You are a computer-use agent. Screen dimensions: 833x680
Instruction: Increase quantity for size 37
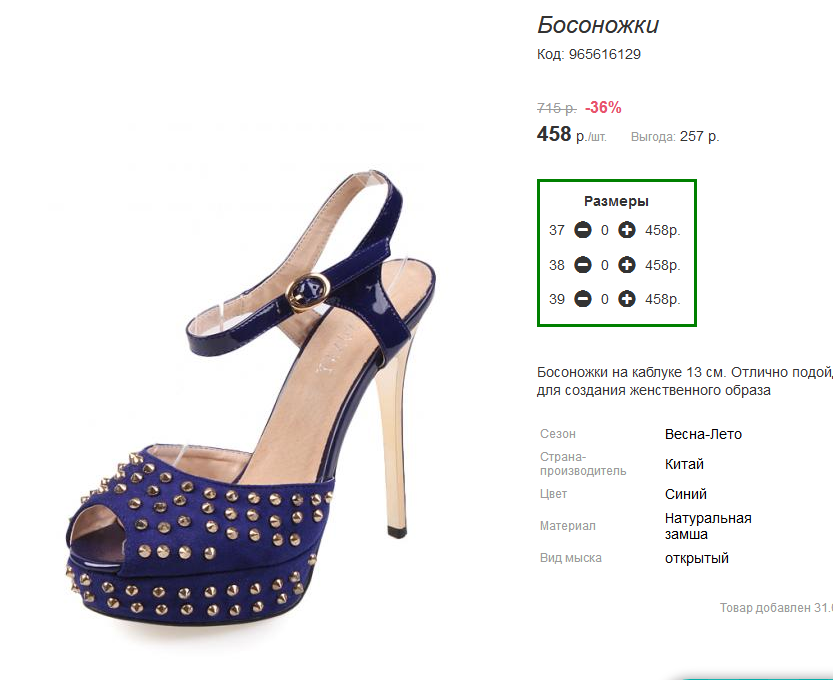tap(627, 230)
